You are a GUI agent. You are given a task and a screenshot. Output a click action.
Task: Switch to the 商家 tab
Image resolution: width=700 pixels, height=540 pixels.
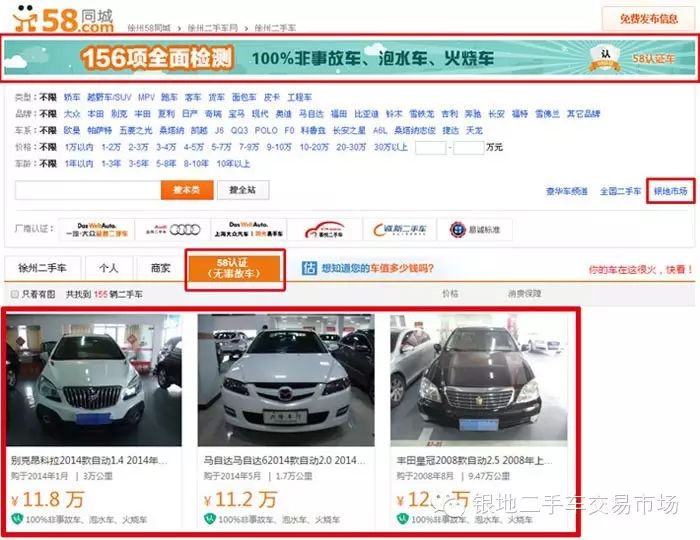click(161, 268)
